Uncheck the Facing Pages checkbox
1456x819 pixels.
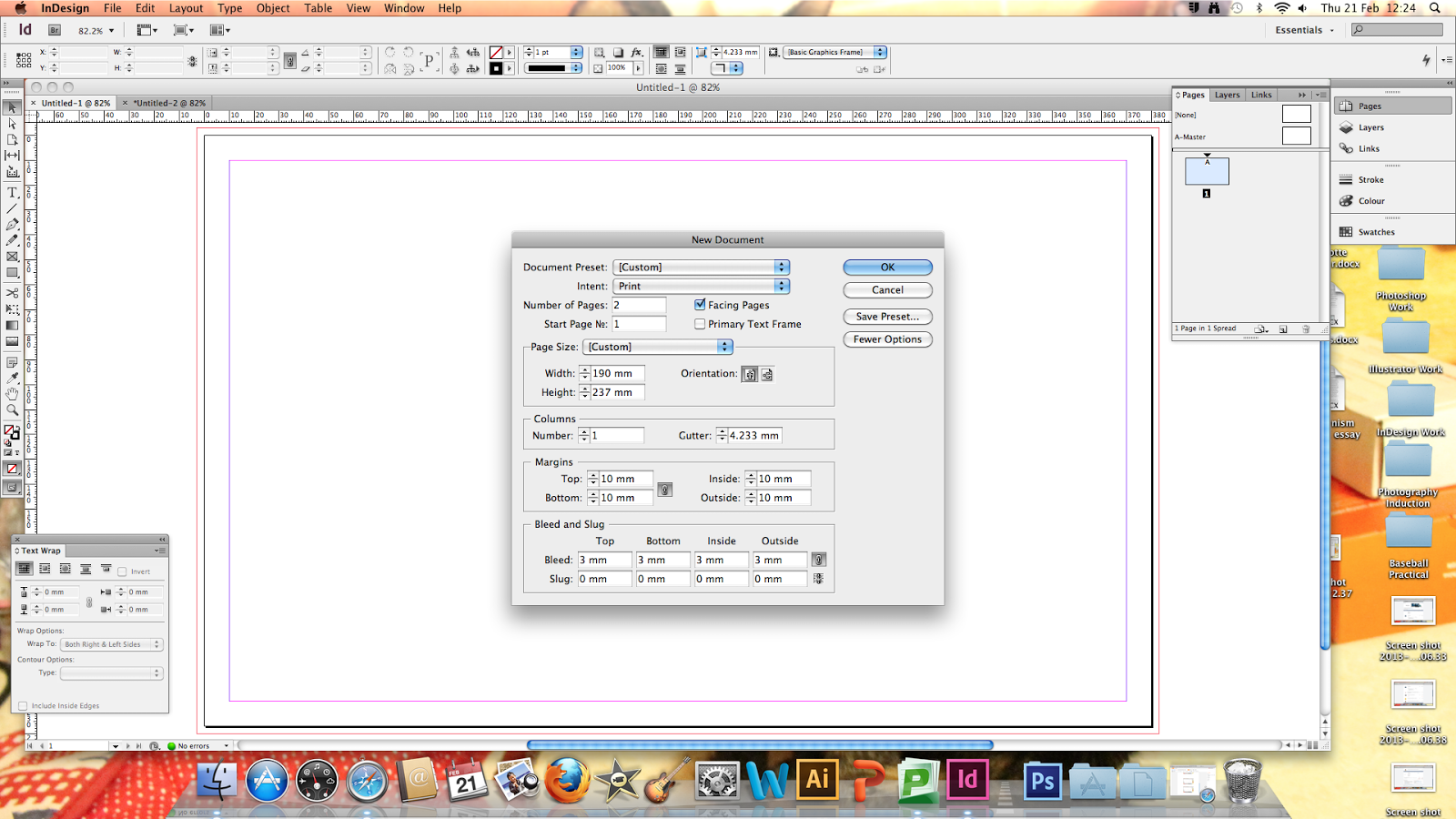pyautogui.click(x=700, y=305)
